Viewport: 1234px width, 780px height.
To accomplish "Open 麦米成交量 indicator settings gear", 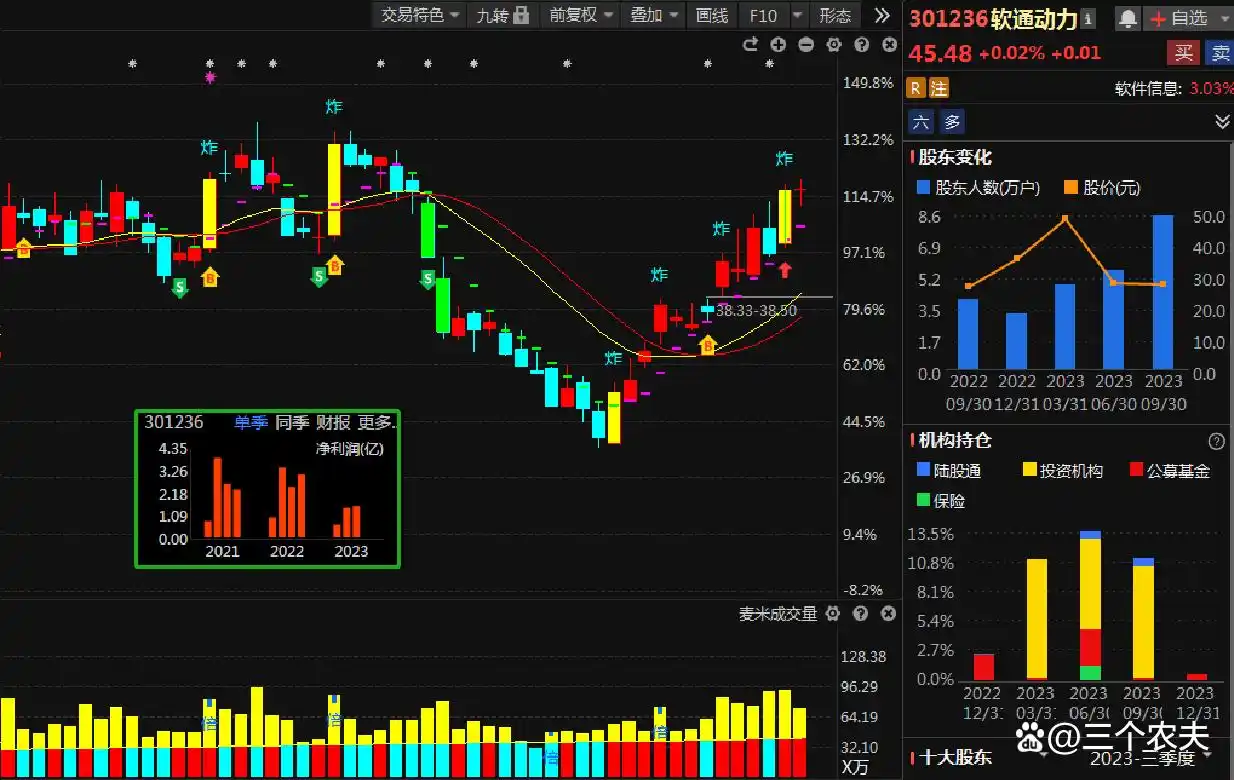I will click(833, 614).
